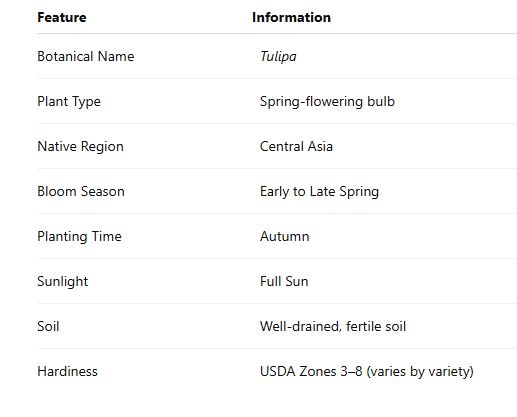517x417 pixels.
Task: Select the Bloom Season label
Action: point(81,191)
